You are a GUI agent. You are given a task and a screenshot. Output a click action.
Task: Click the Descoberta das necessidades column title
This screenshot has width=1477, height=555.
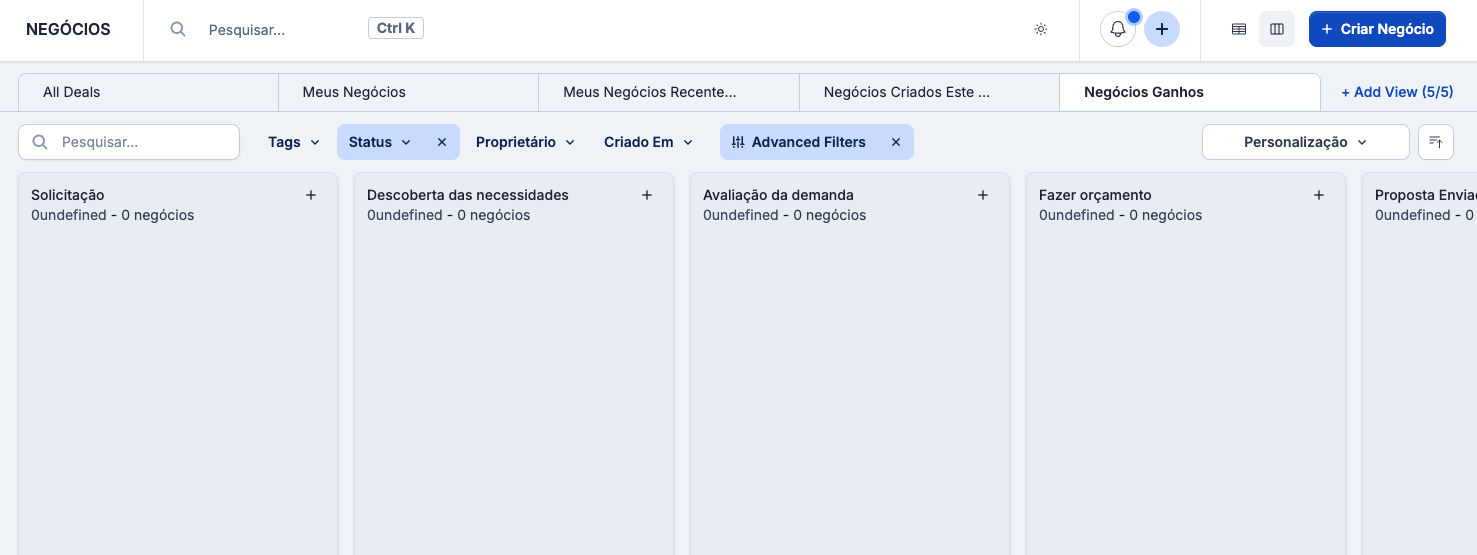point(468,195)
